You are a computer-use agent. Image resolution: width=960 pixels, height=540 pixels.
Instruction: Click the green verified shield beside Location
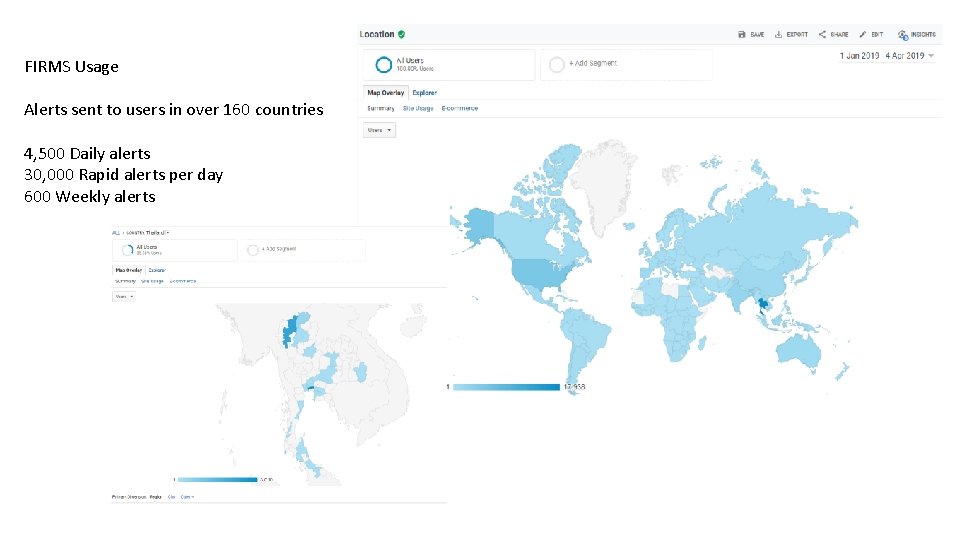tap(401, 34)
